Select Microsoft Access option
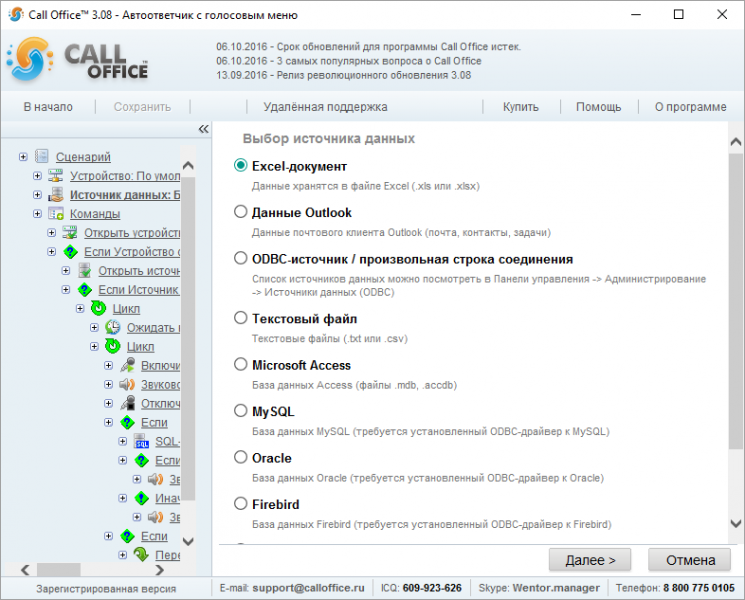Image resolution: width=745 pixels, height=600 pixels. (240, 364)
